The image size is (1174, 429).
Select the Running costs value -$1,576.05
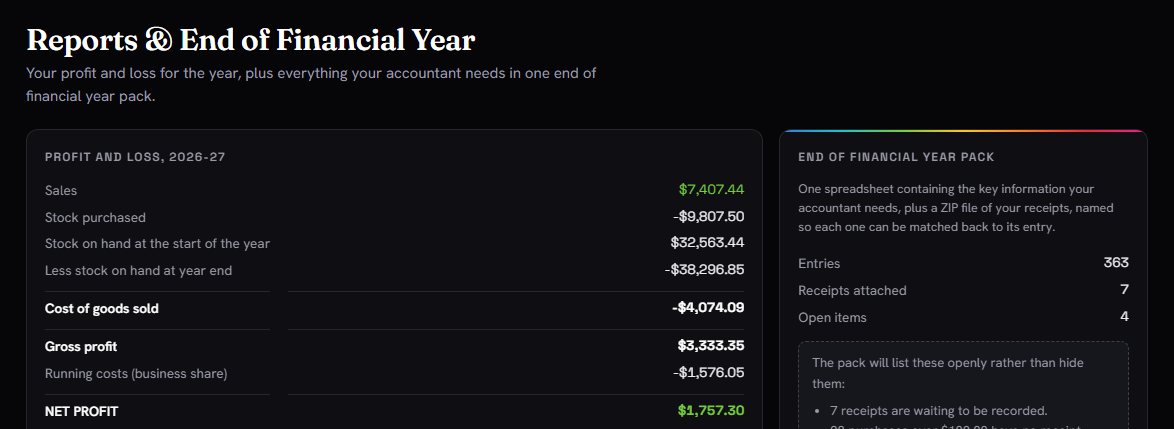(708, 373)
